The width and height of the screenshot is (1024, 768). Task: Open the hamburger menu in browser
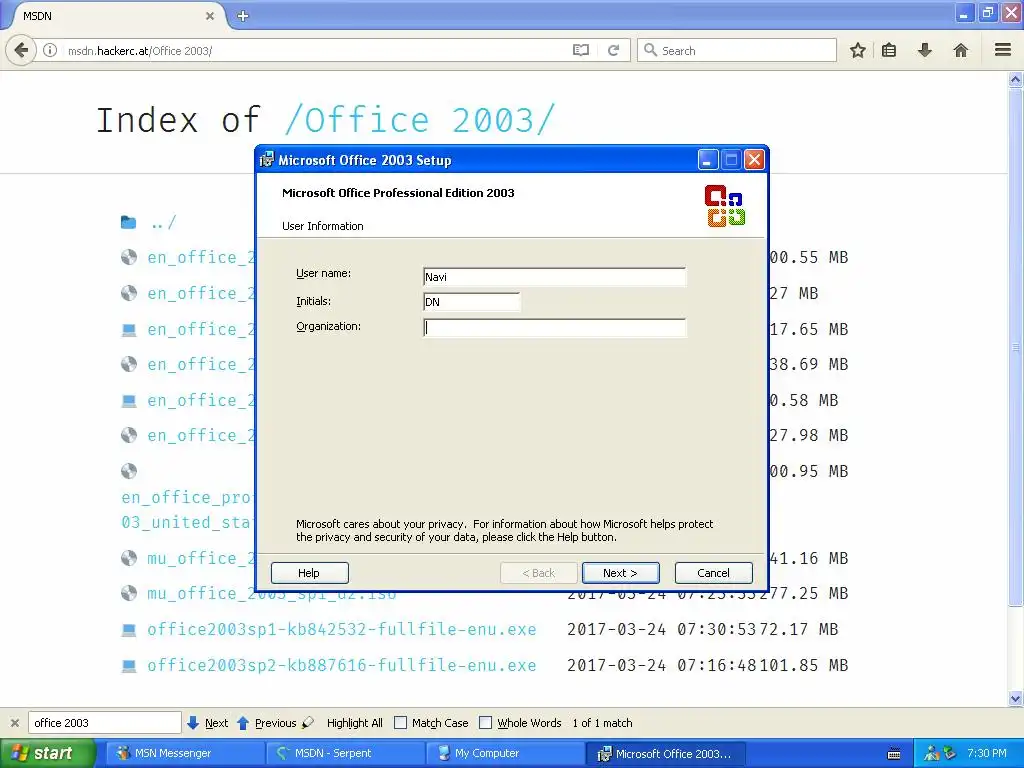tap(1003, 50)
